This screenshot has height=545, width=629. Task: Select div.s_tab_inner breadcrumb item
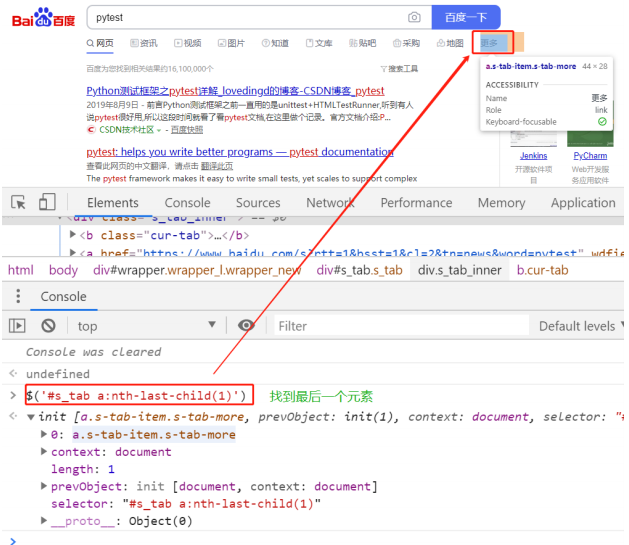click(459, 270)
